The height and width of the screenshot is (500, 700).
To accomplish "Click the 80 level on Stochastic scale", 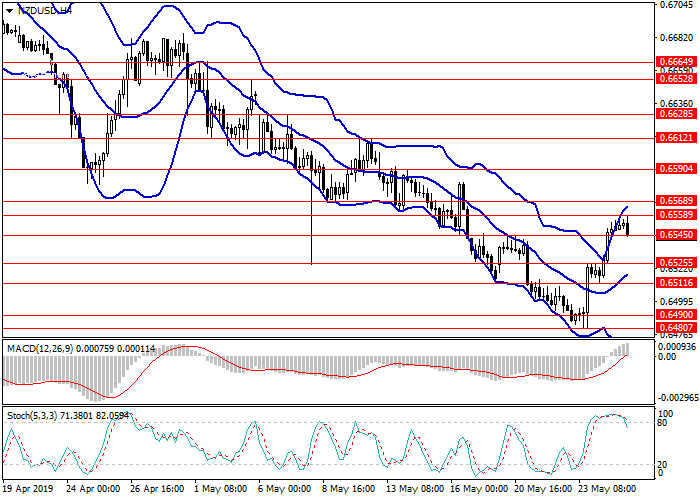I will tap(663, 423).
